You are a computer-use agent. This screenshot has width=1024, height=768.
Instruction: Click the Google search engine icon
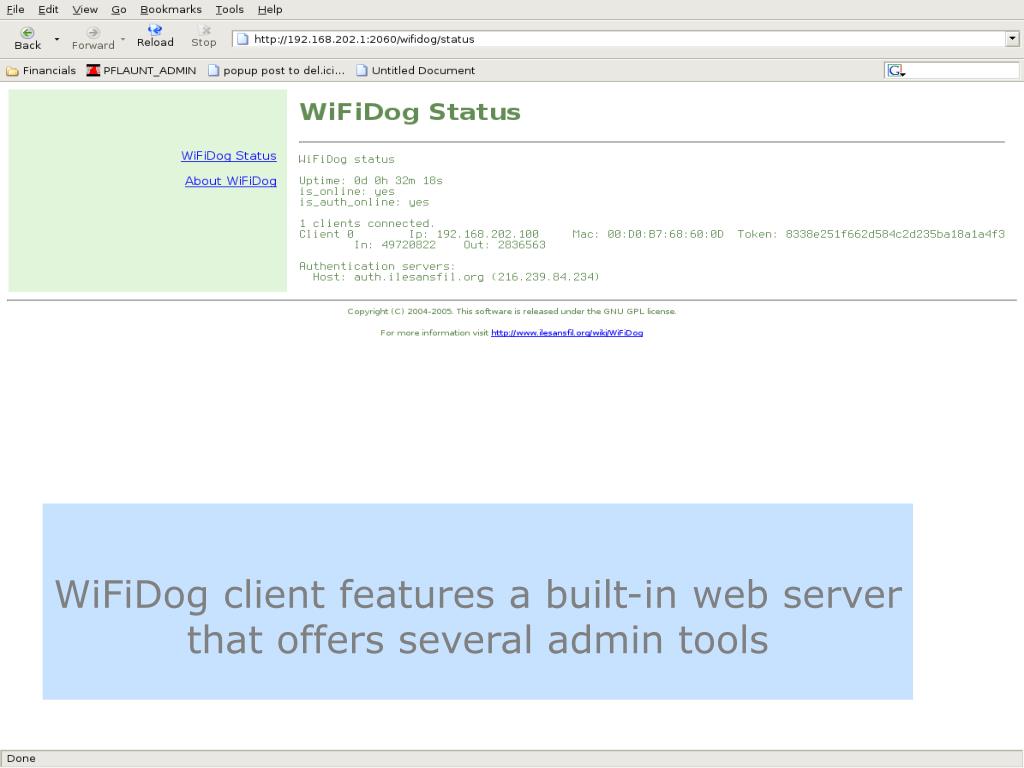click(895, 71)
